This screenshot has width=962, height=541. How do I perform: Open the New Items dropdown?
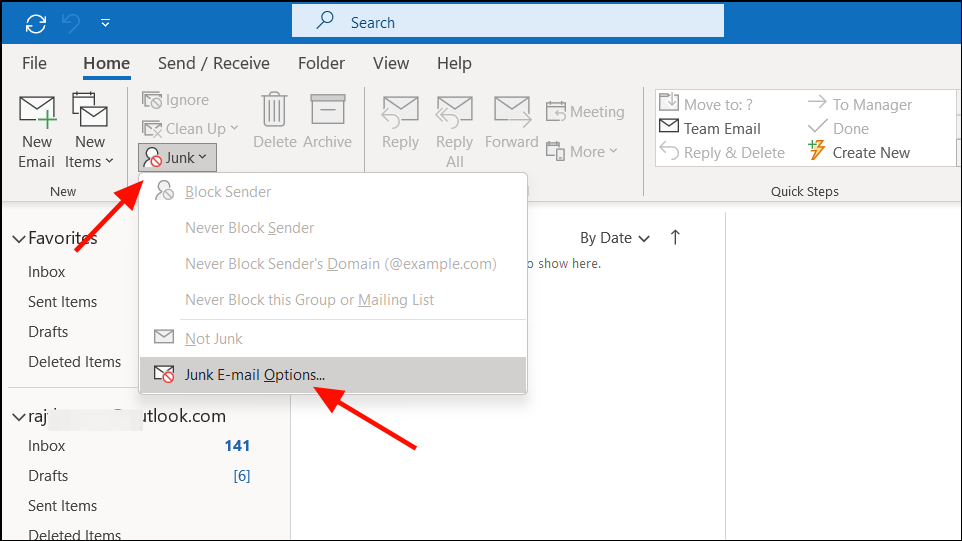click(x=90, y=131)
